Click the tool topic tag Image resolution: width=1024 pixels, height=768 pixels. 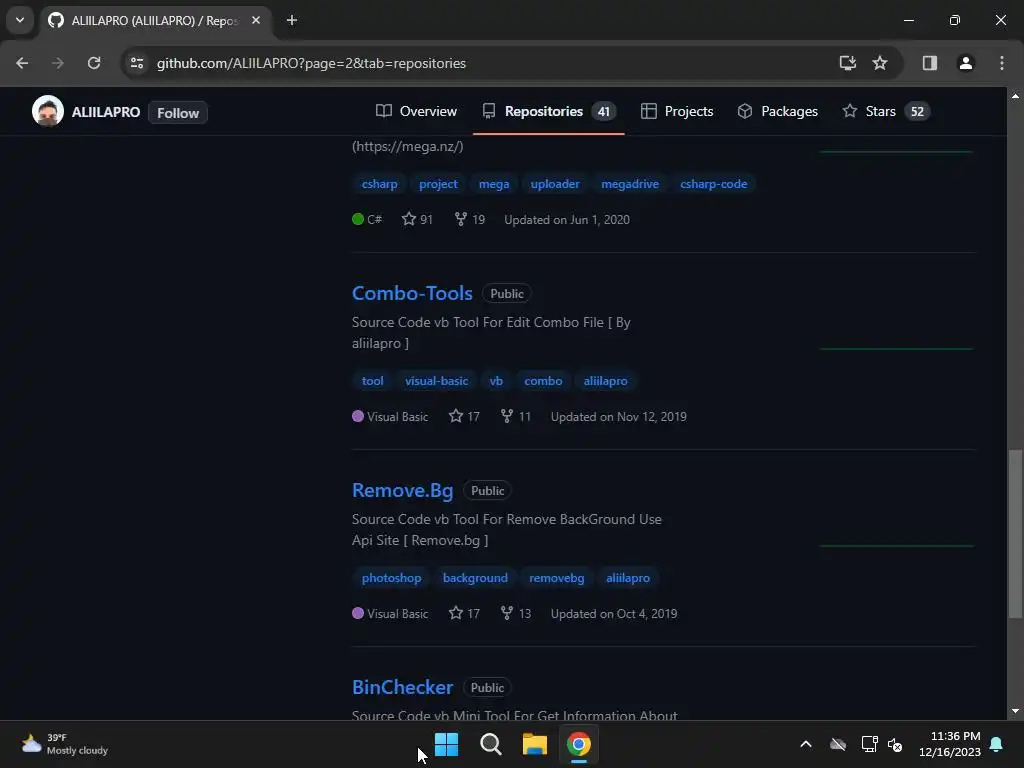pyautogui.click(x=372, y=381)
